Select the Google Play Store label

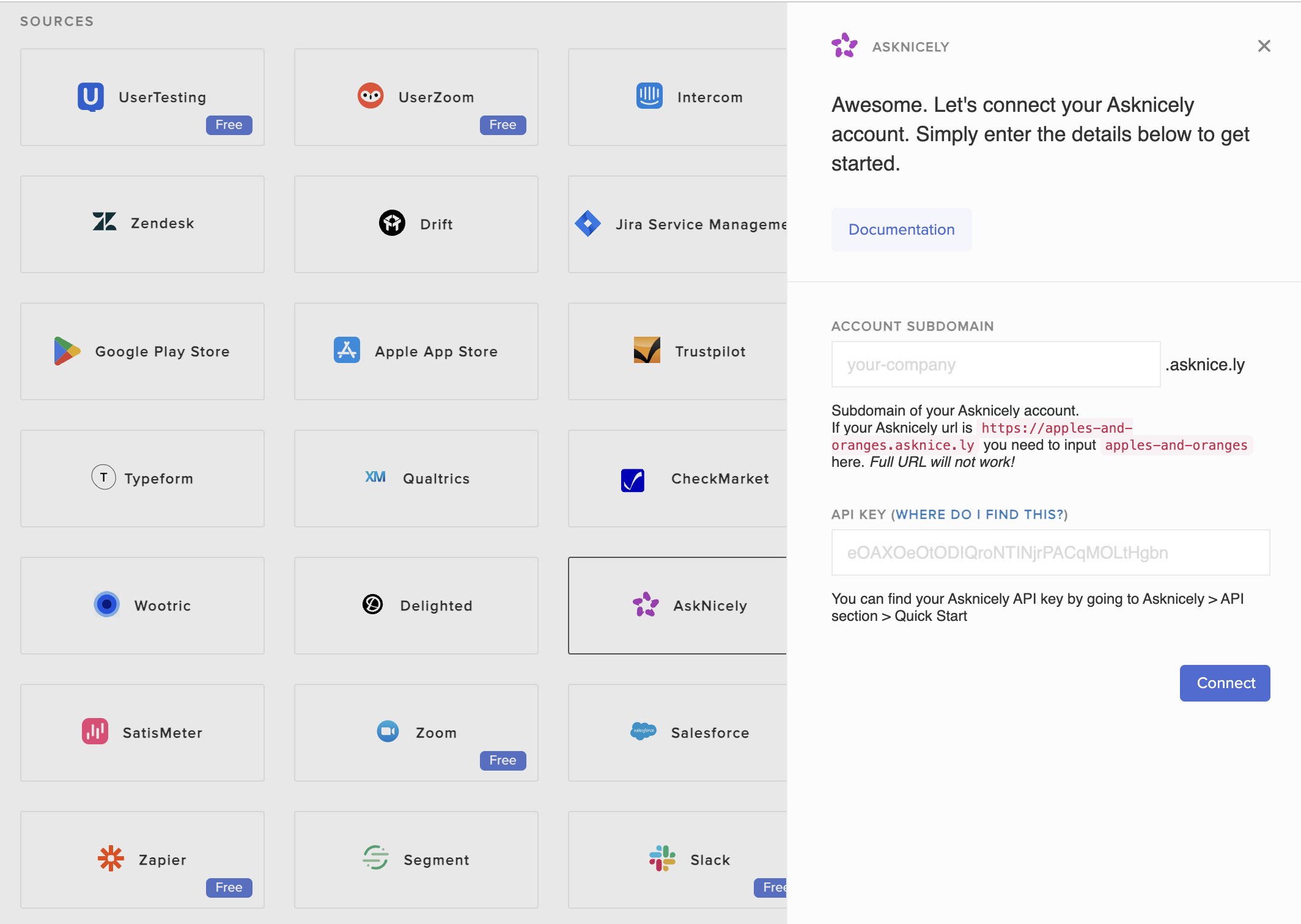(162, 351)
